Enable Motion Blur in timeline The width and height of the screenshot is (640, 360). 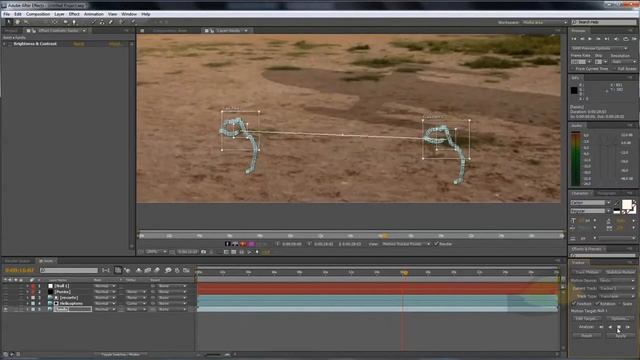coord(157,270)
